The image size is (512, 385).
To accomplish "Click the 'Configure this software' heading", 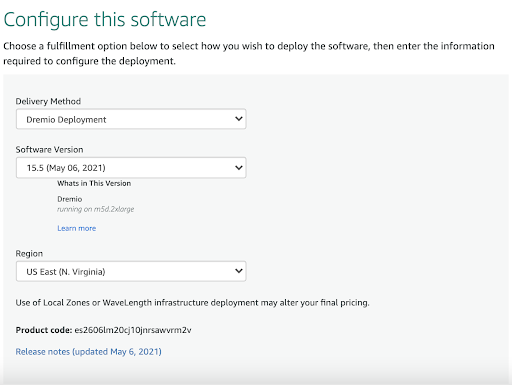I will point(105,20).
